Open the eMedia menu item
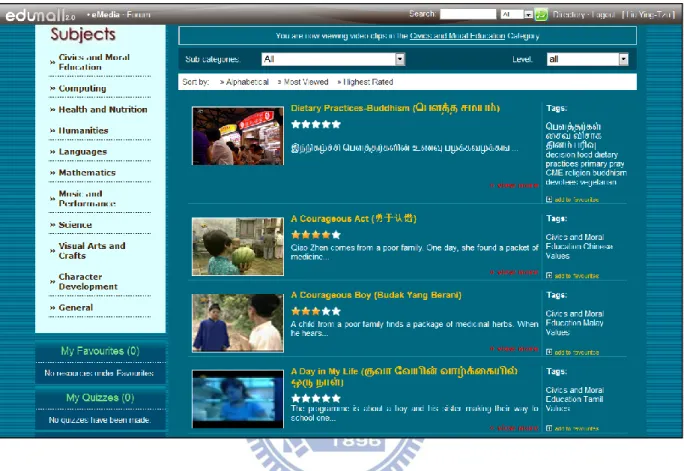The image size is (684, 471). [x=105, y=14]
